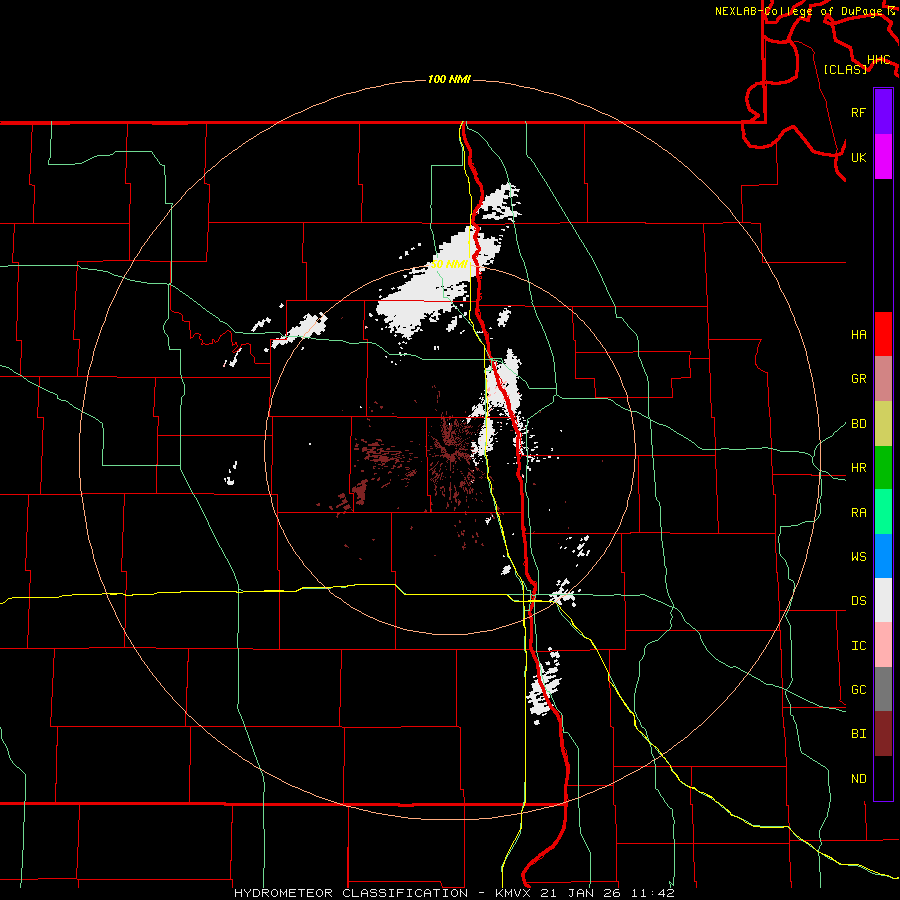Click the 11:42 timestamp
This screenshot has width=900, height=900.
[652, 893]
